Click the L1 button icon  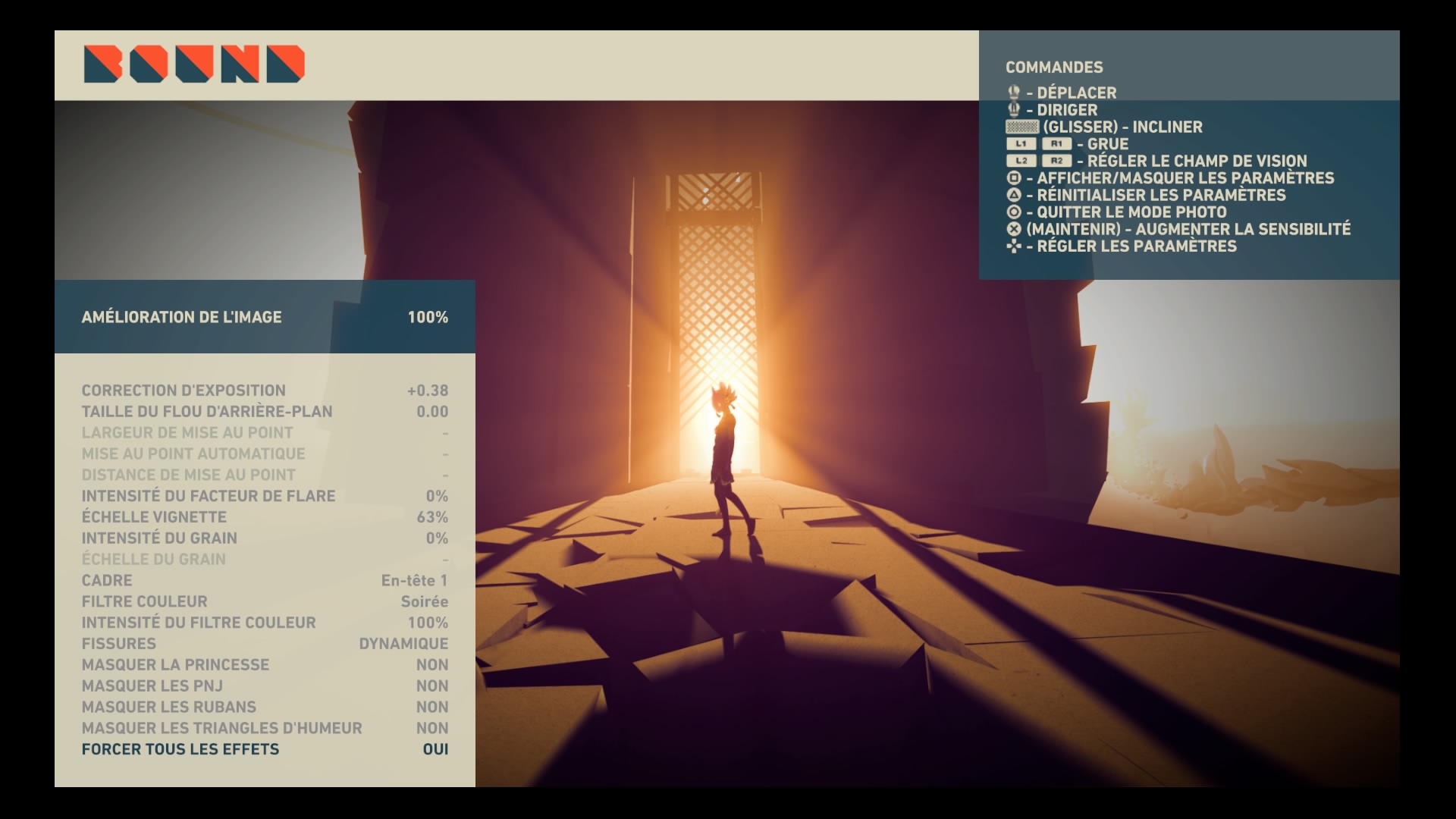(1021, 144)
